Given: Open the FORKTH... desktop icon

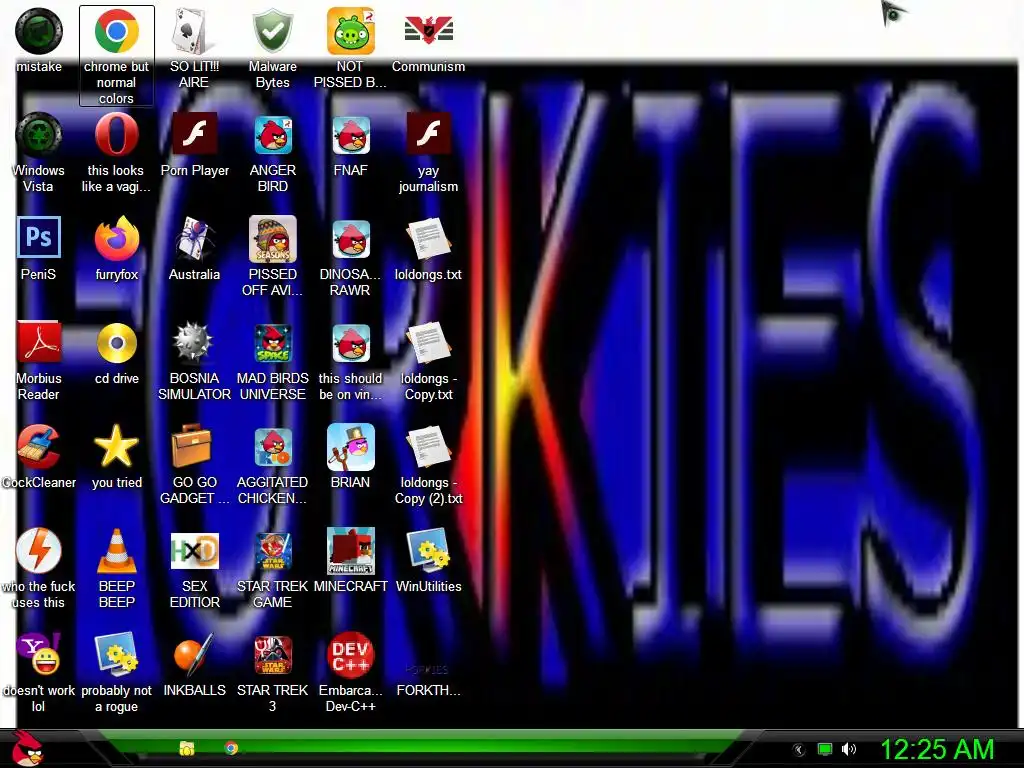Looking at the screenshot, I should click(427, 669).
